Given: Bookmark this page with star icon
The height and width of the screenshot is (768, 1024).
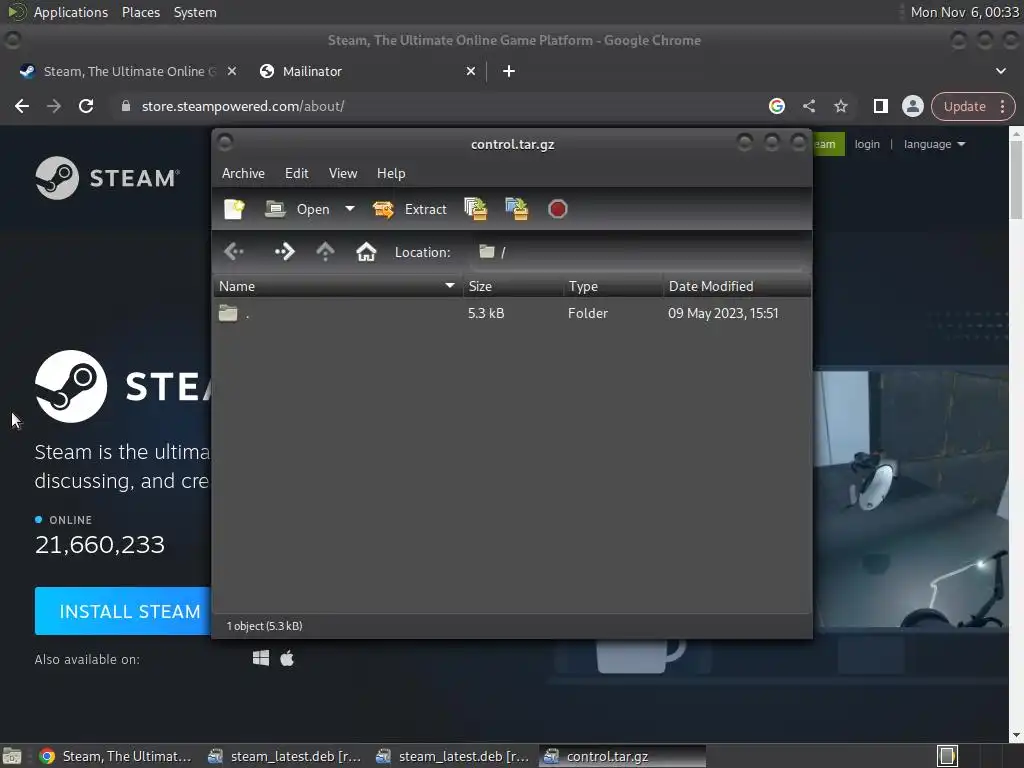Looking at the screenshot, I should pyautogui.click(x=840, y=106).
